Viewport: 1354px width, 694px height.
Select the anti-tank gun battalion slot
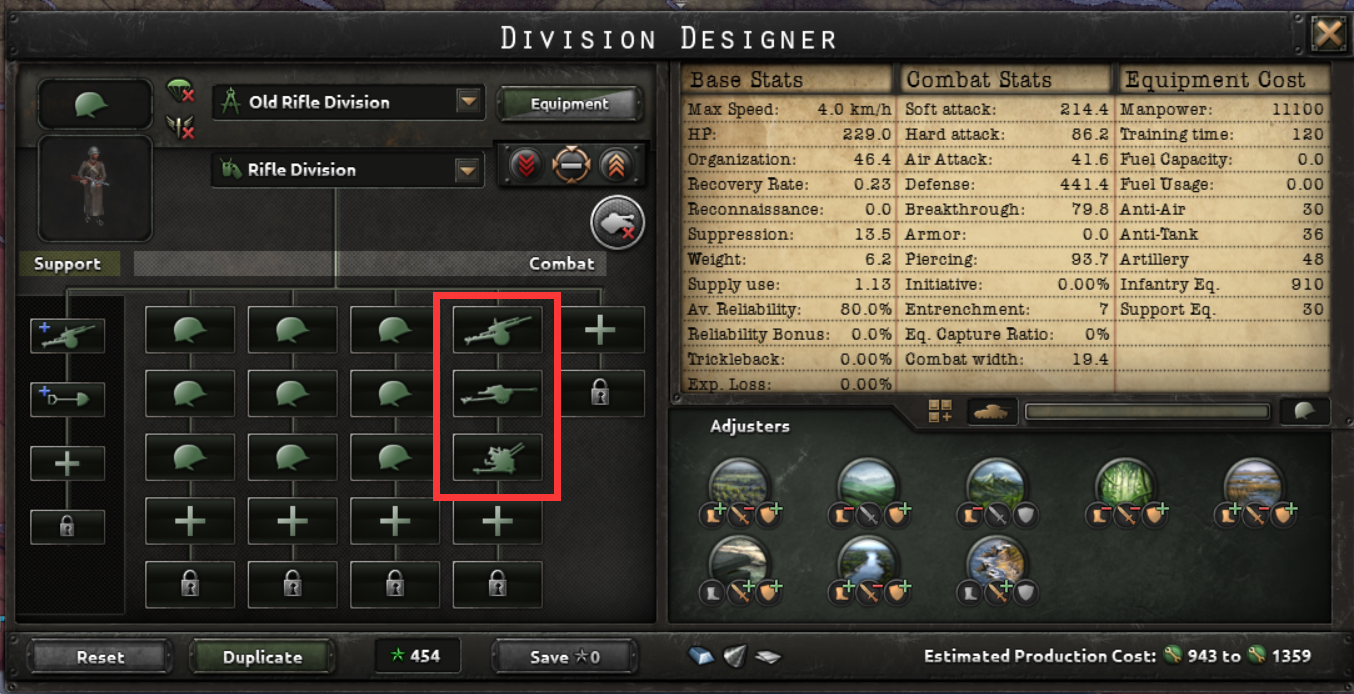pyautogui.click(x=497, y=394)
